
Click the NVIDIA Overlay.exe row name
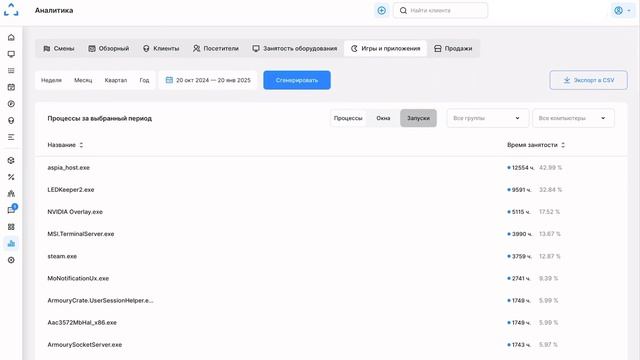click(75, 212)
